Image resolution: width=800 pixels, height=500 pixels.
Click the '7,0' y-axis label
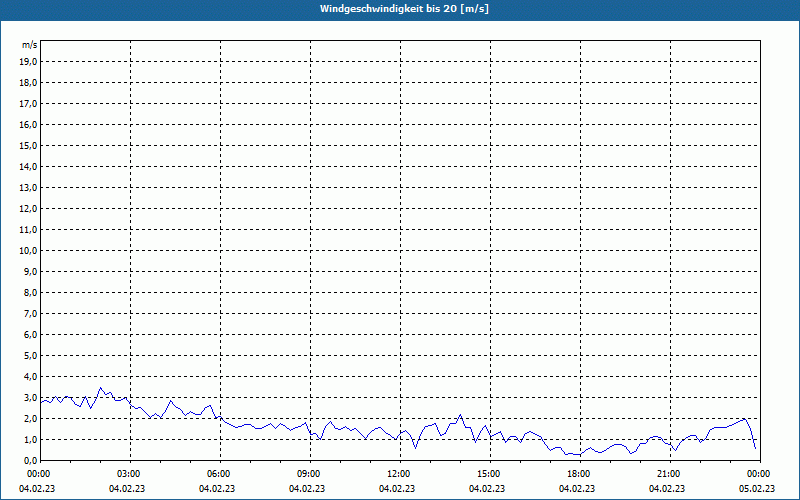(x=31, y=313)
